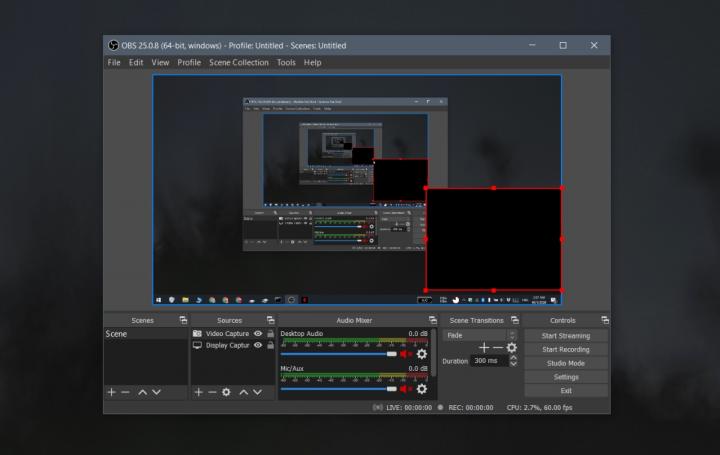
Task: Click the LIVE streaming status icon
Action: click(x=377, y=407)
